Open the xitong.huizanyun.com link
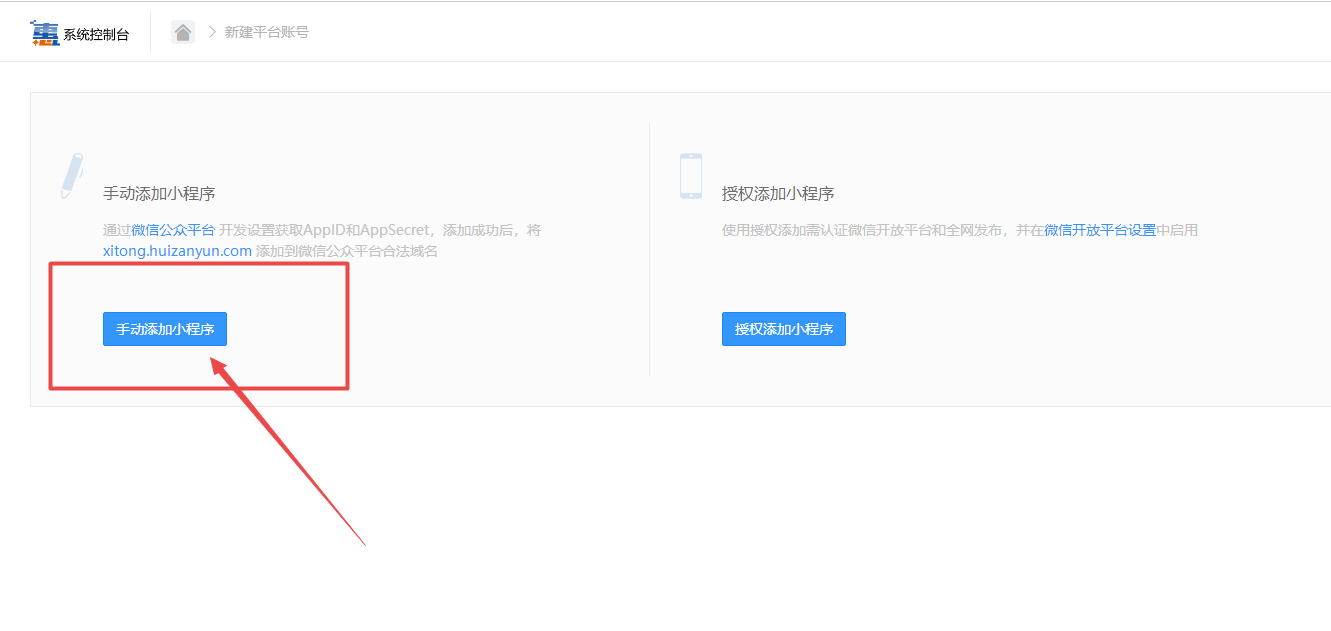This screenshot has height=631, width=1331. pos(177,251)
